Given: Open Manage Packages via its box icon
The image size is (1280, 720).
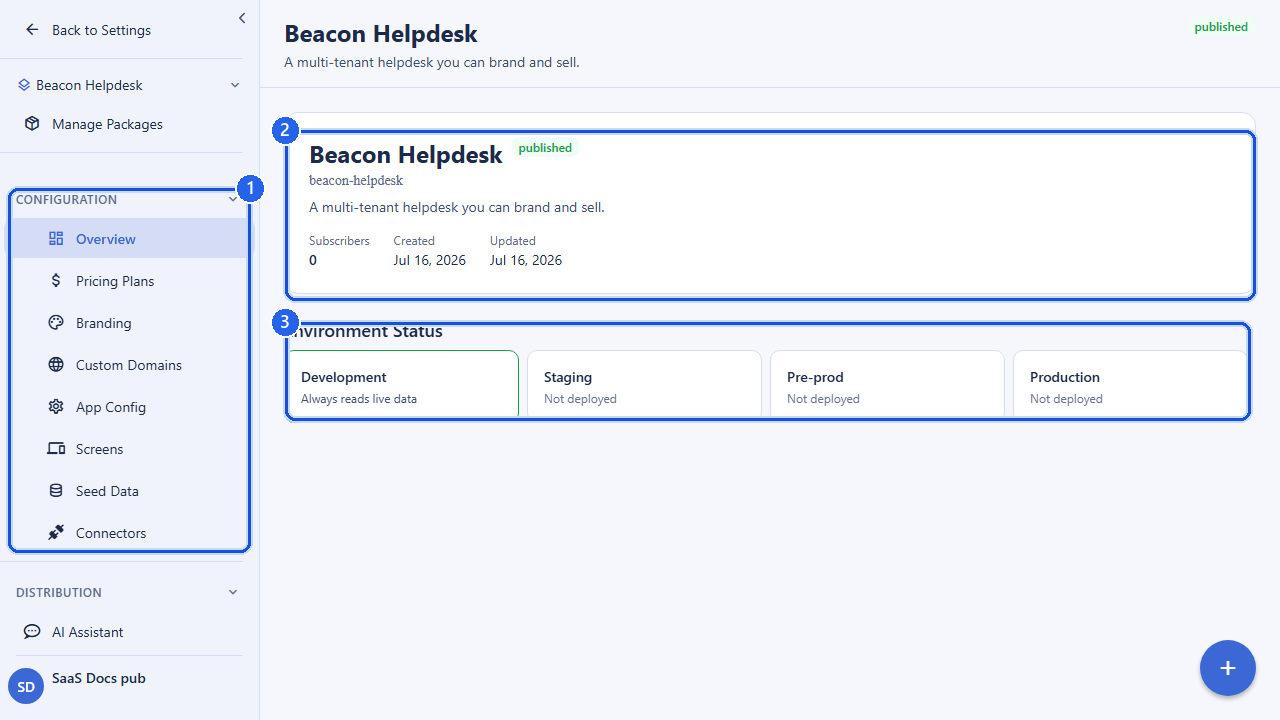Looking at the screenshot, I should click(32, 124).
